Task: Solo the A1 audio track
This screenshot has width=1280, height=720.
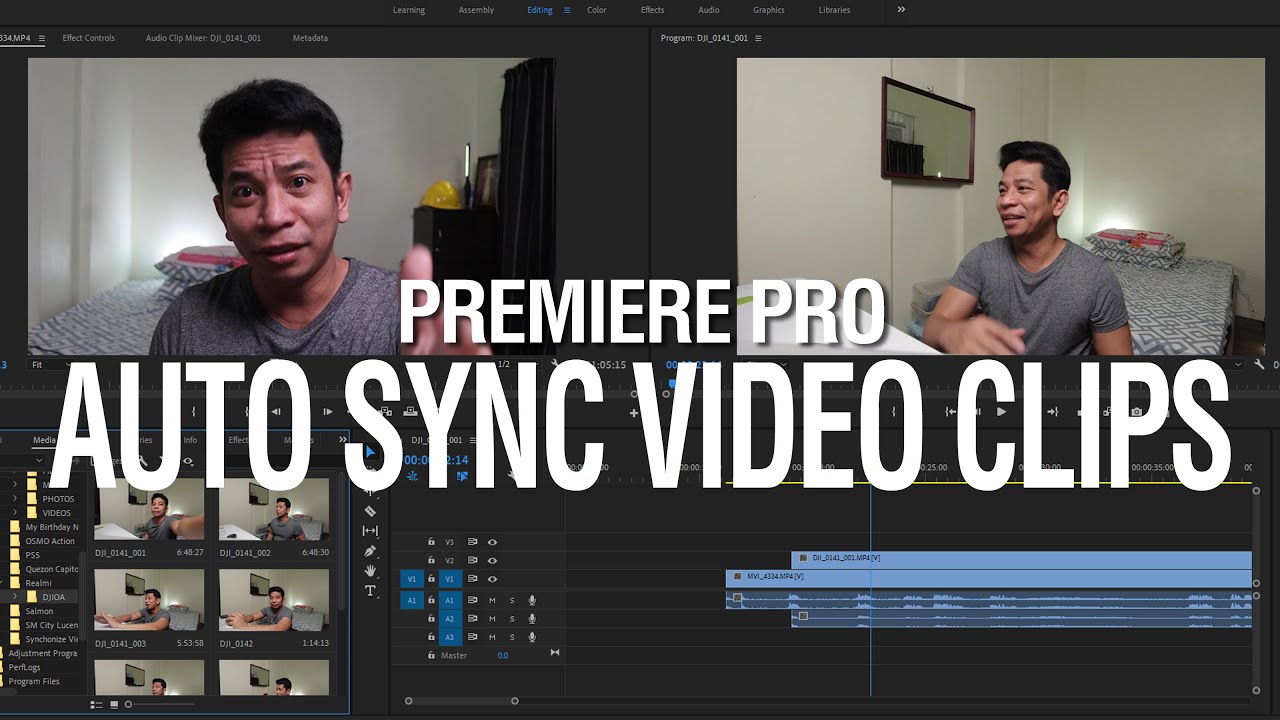Action: pyautogui.click(x=512, y=600)
